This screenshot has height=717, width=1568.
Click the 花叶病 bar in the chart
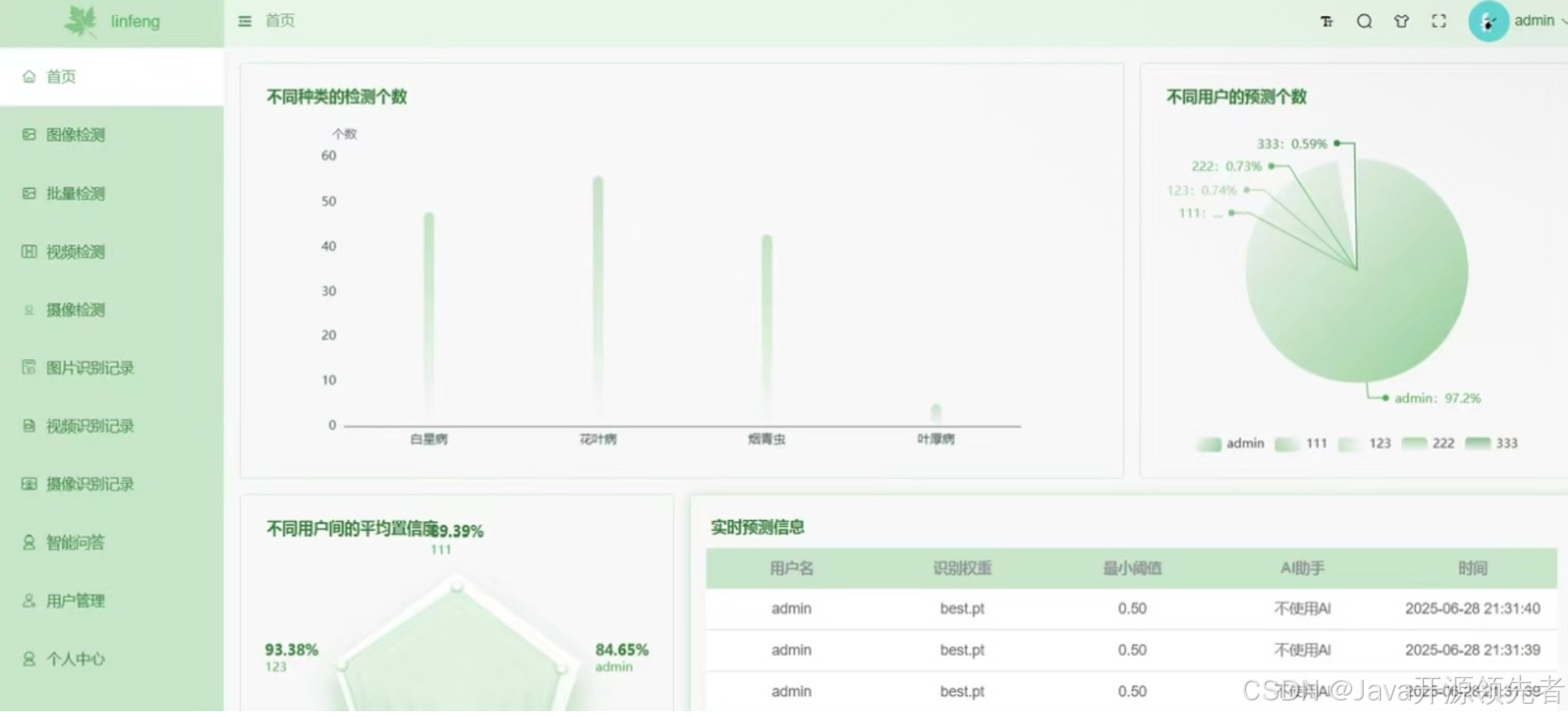coord(598,301)
